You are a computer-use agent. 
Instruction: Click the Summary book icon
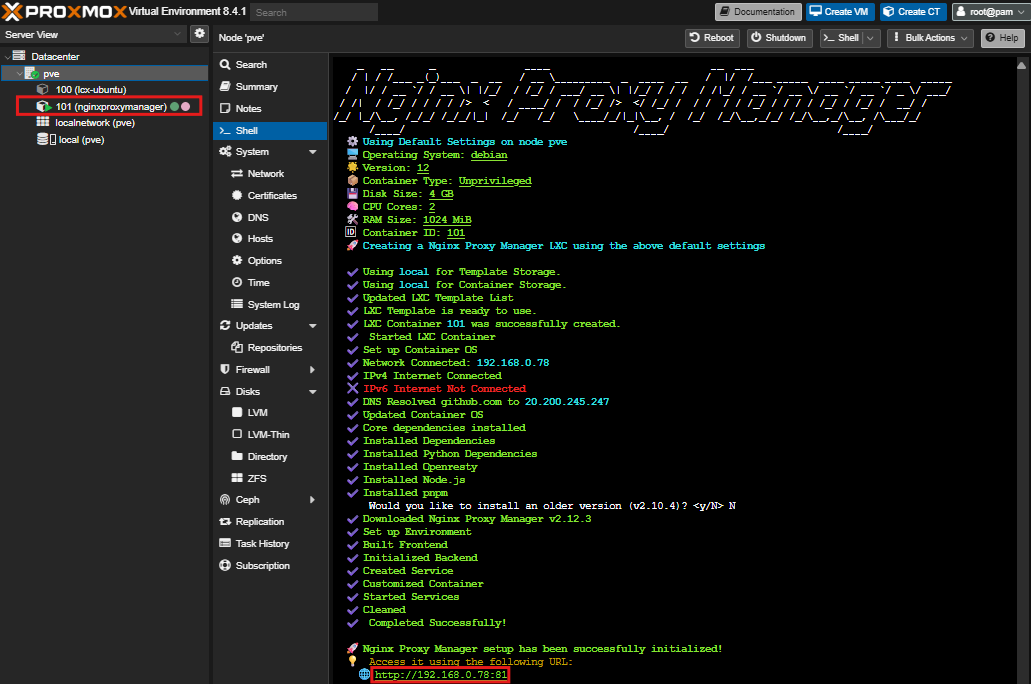pyautogui.click(x=225, y=86)
